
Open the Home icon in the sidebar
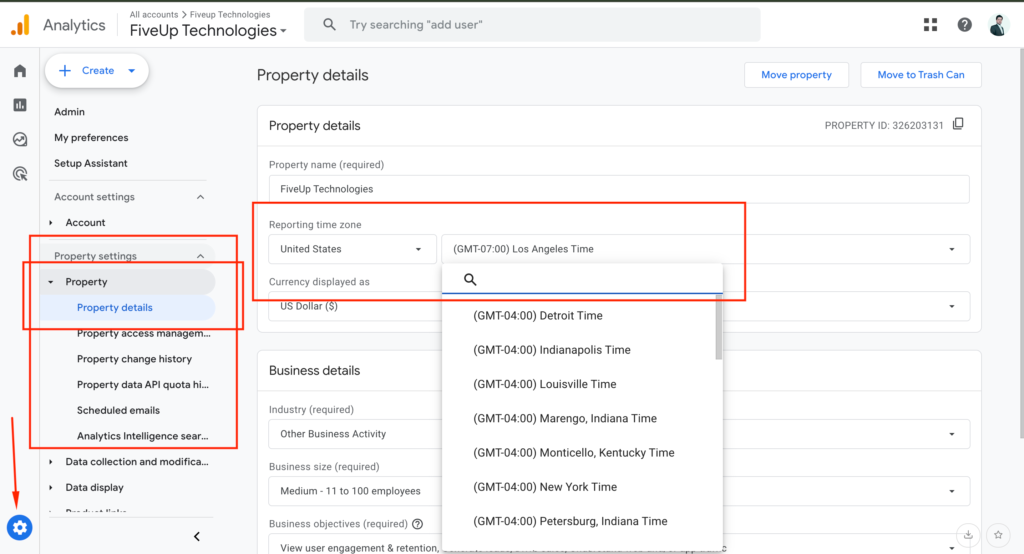pos(20,71)
